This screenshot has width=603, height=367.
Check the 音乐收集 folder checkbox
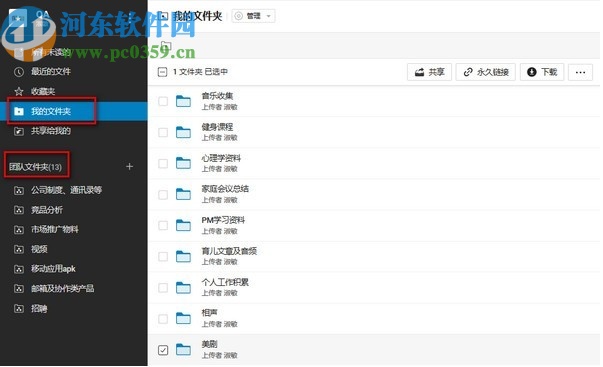[163, 101]
